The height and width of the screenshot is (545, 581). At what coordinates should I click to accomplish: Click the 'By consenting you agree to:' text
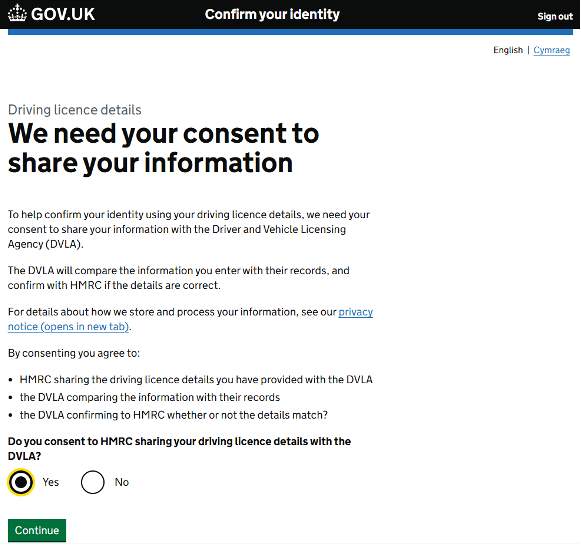pyautogui.click(x=74, y=353)
